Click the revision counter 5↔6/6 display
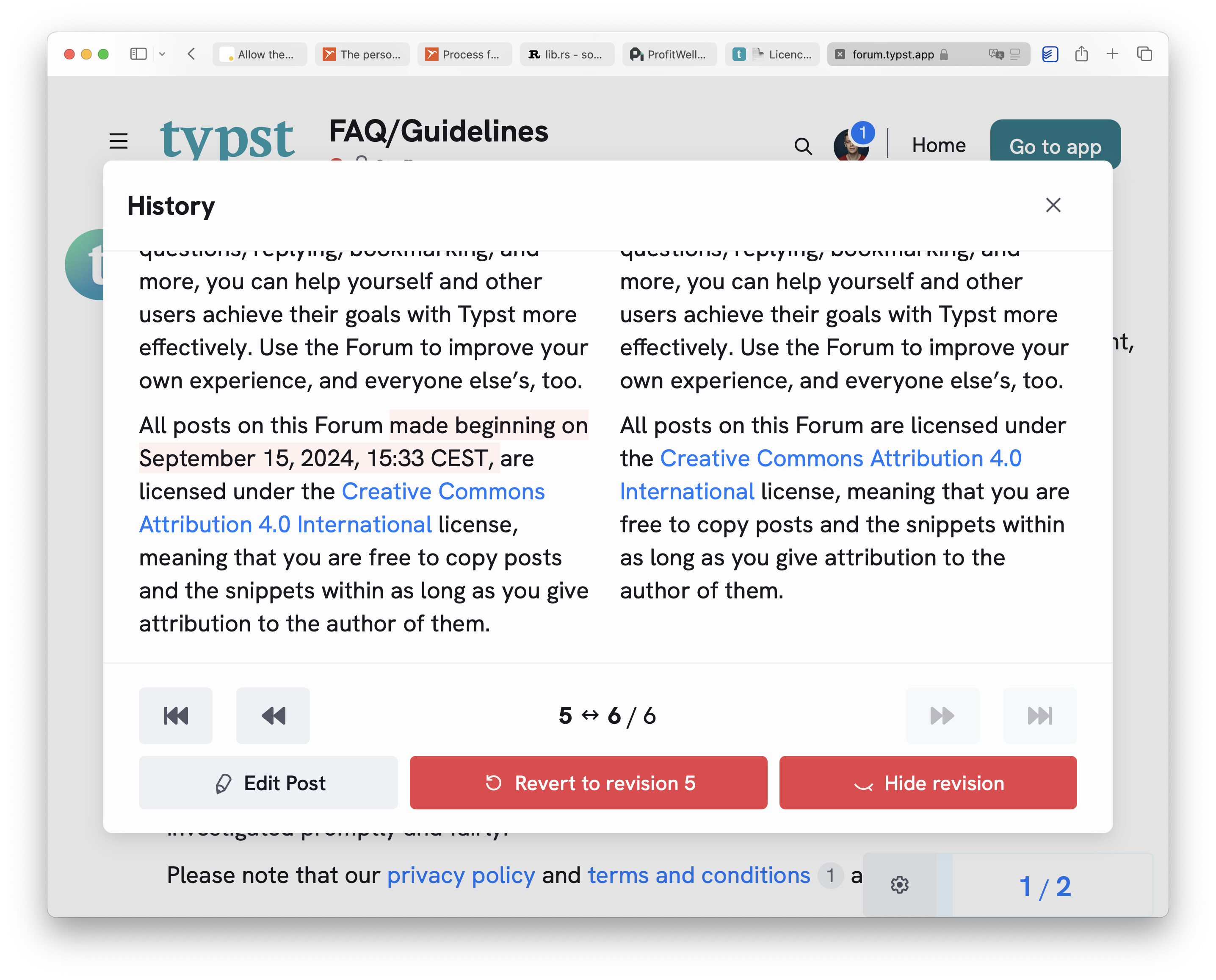 (x=608, y=715)
